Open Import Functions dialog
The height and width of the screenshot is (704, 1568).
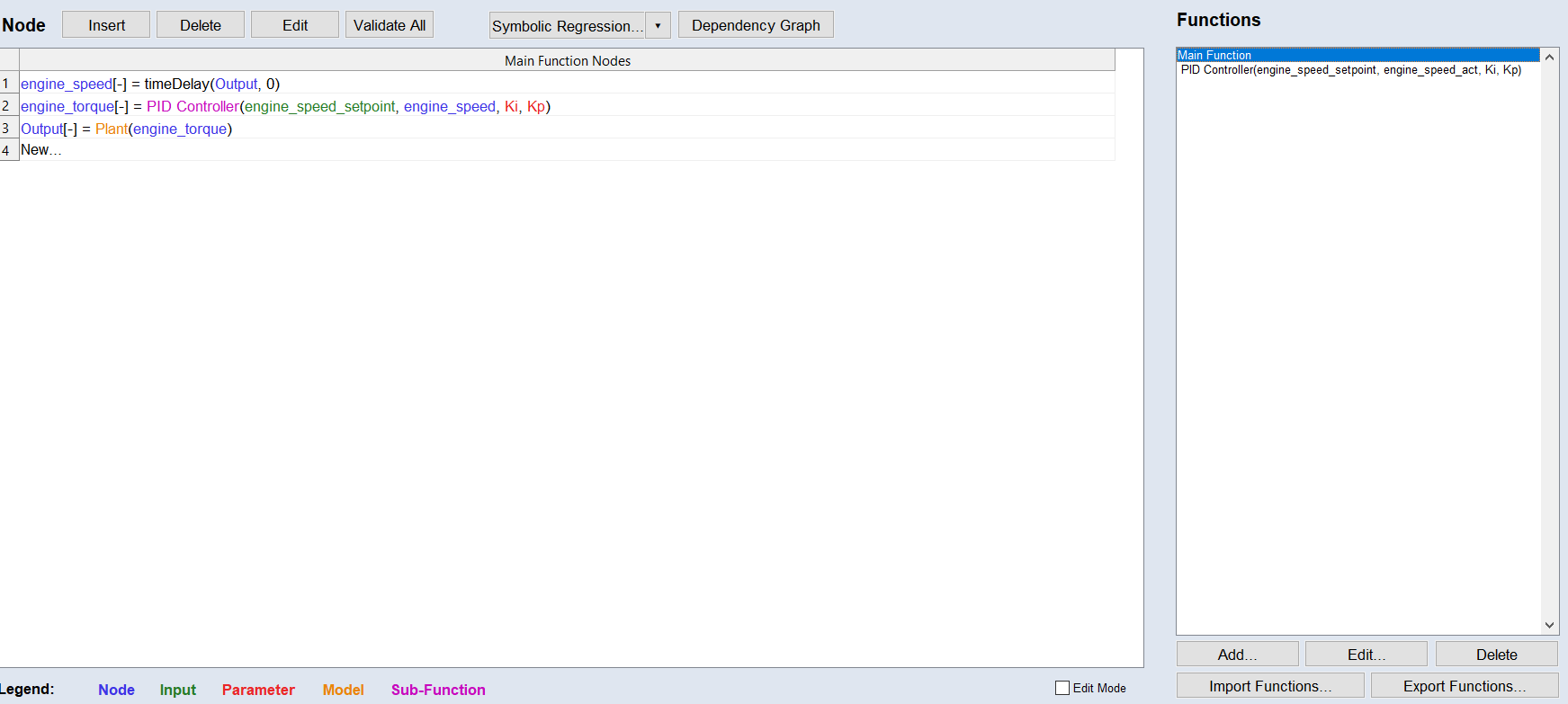coord(1269,686)
